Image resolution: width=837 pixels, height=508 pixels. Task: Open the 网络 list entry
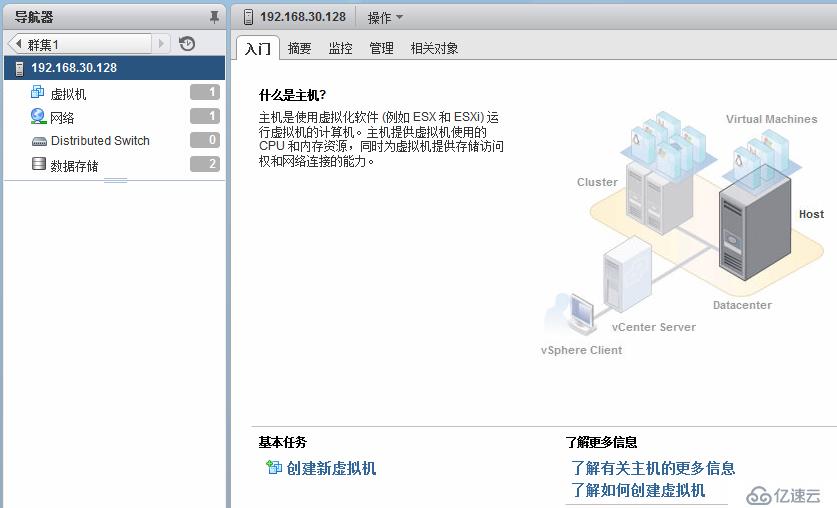pyautogui.click(x=62, y=118)
